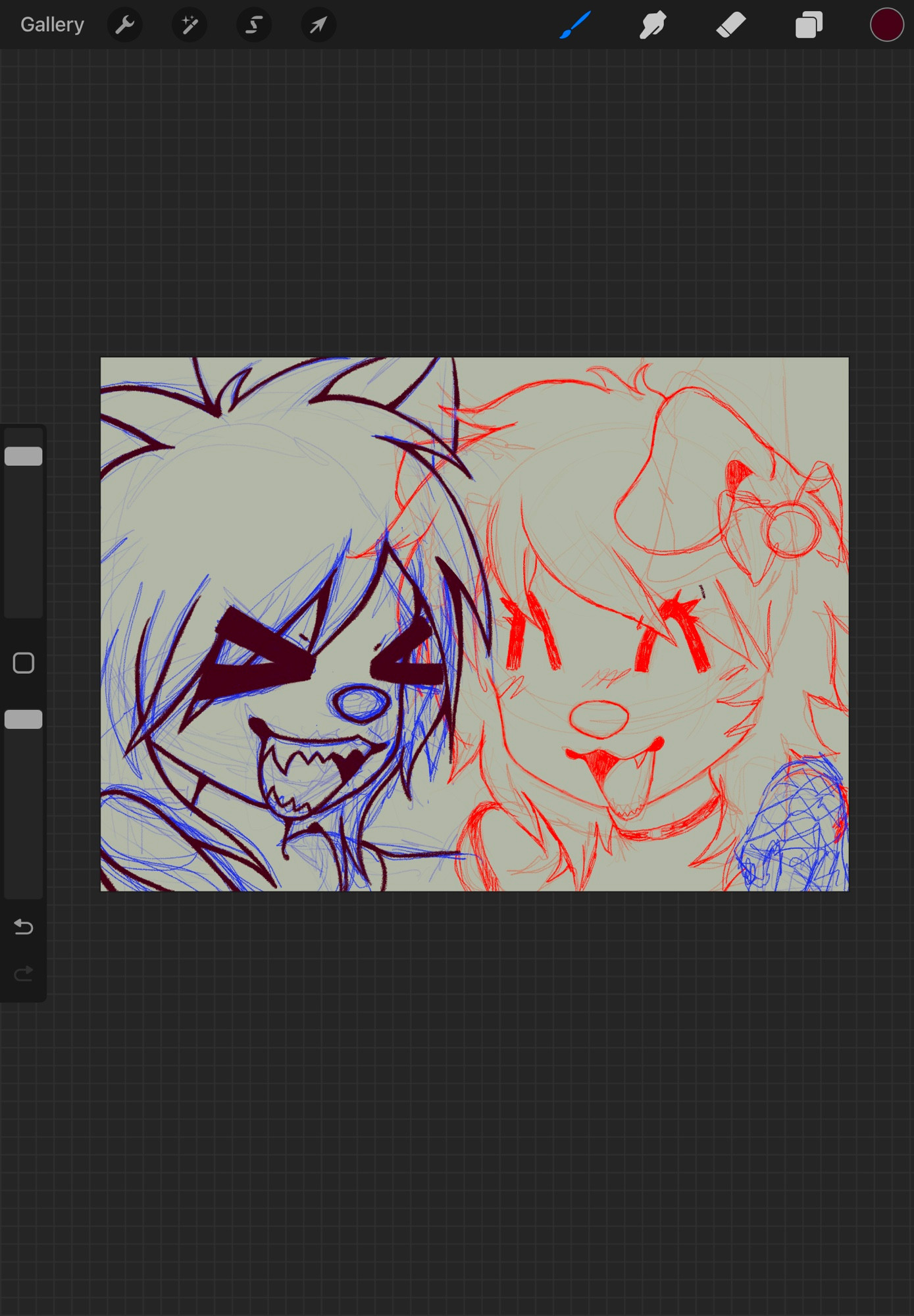Activate the Selection tool

tap(254, 25)
